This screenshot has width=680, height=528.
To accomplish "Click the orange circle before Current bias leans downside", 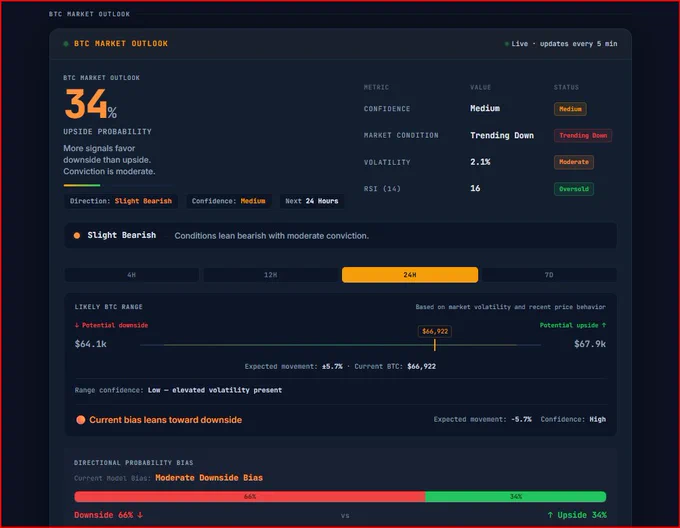I will point(80,420).
